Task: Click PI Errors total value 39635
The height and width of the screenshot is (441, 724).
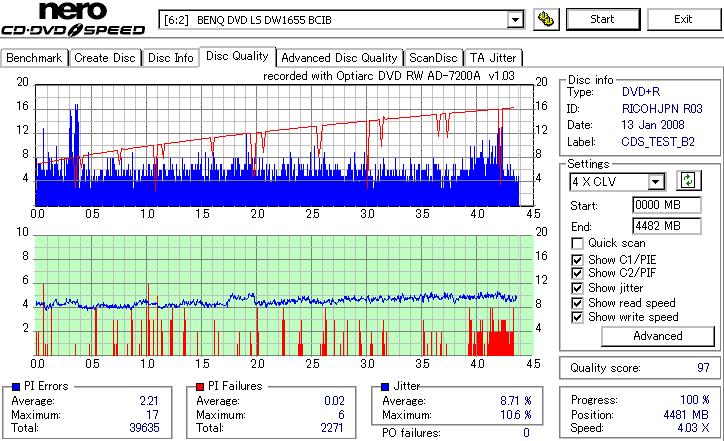Action: click(145, 428)
